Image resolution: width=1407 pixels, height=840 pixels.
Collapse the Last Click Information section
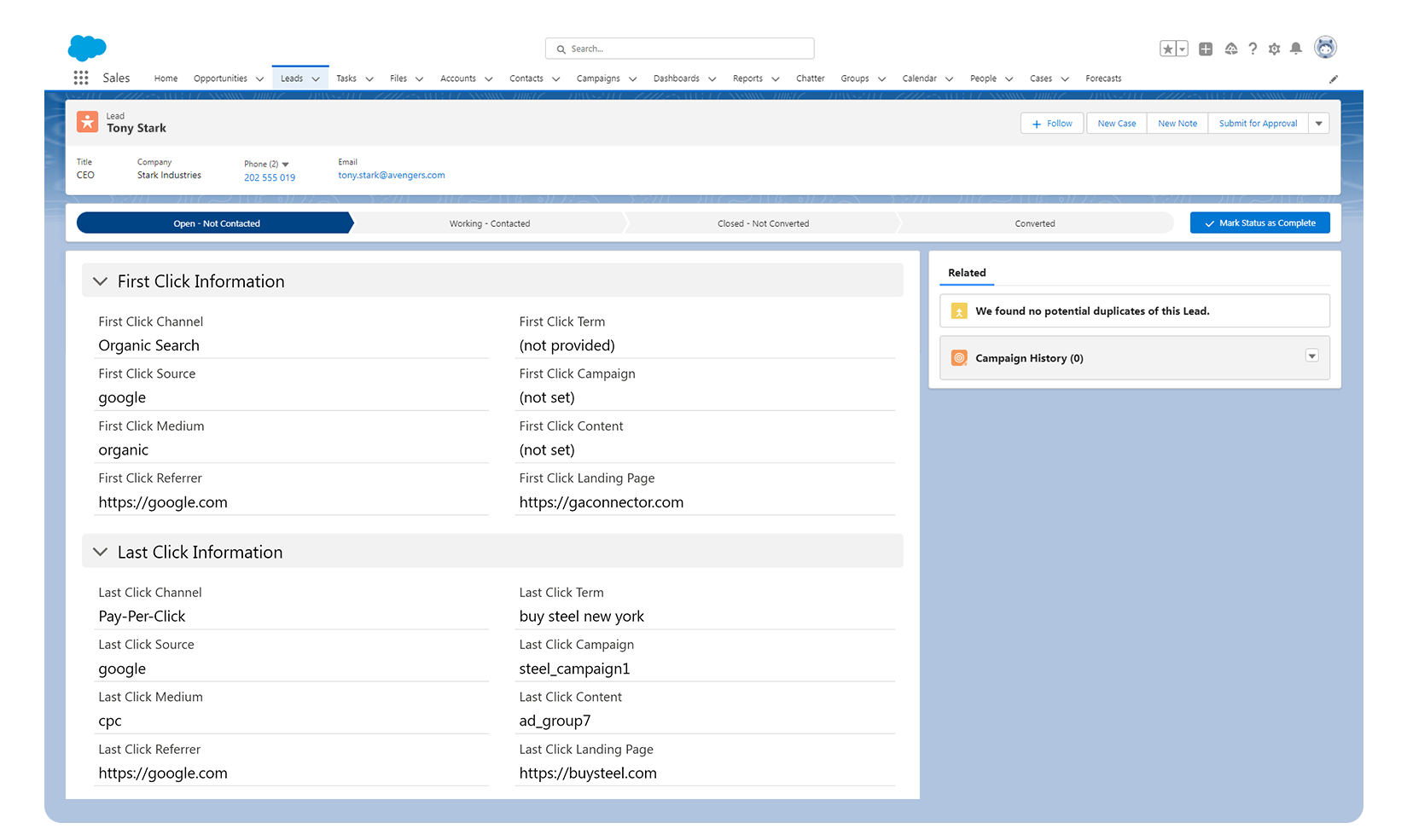pos(101,553)
